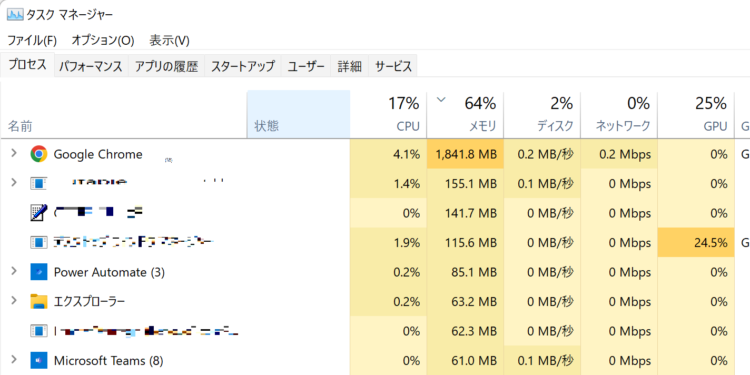The width and height of the screenshot is (750, 375).
Task: Click the Power Automate app icon
Action: (39, 272)
